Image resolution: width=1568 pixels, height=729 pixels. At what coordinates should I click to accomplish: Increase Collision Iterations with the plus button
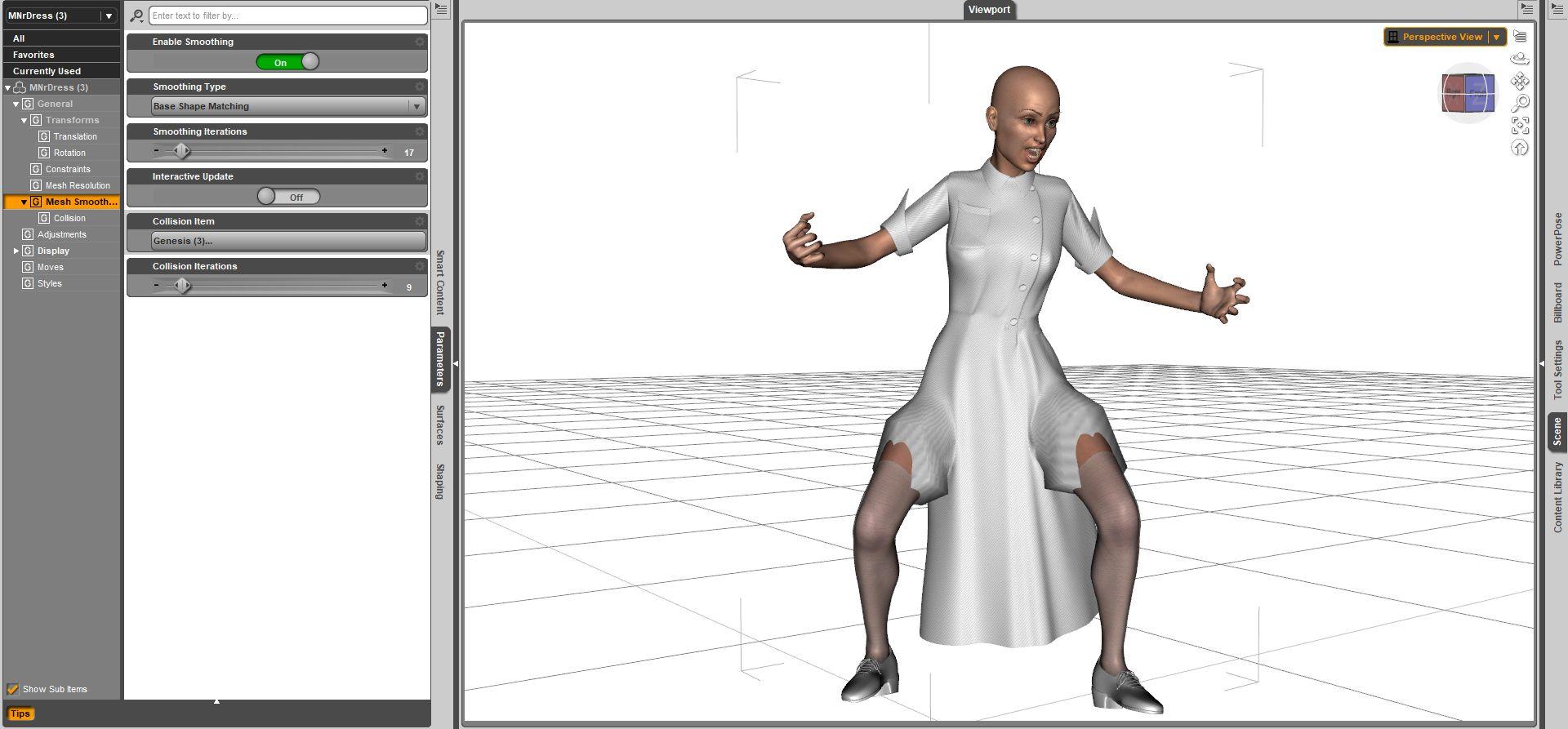click(x=385, y=286)
